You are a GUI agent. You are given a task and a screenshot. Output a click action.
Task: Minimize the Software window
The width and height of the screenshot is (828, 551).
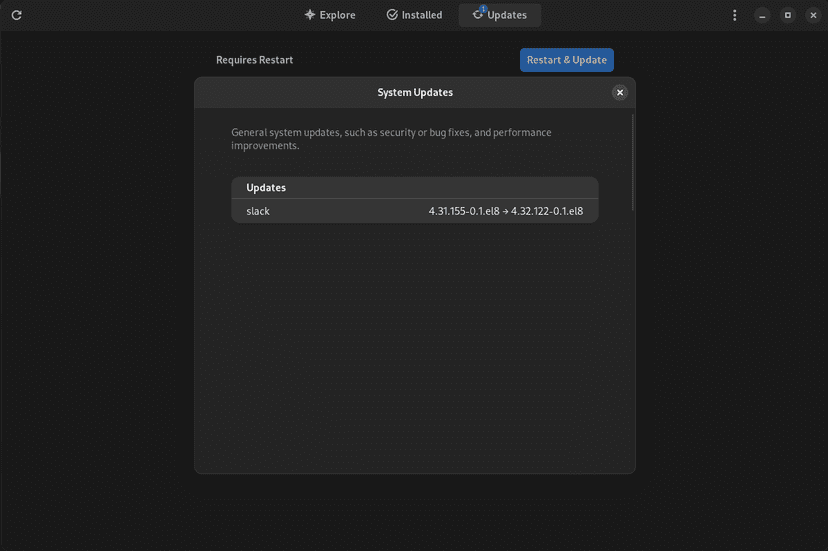[763, 15]
